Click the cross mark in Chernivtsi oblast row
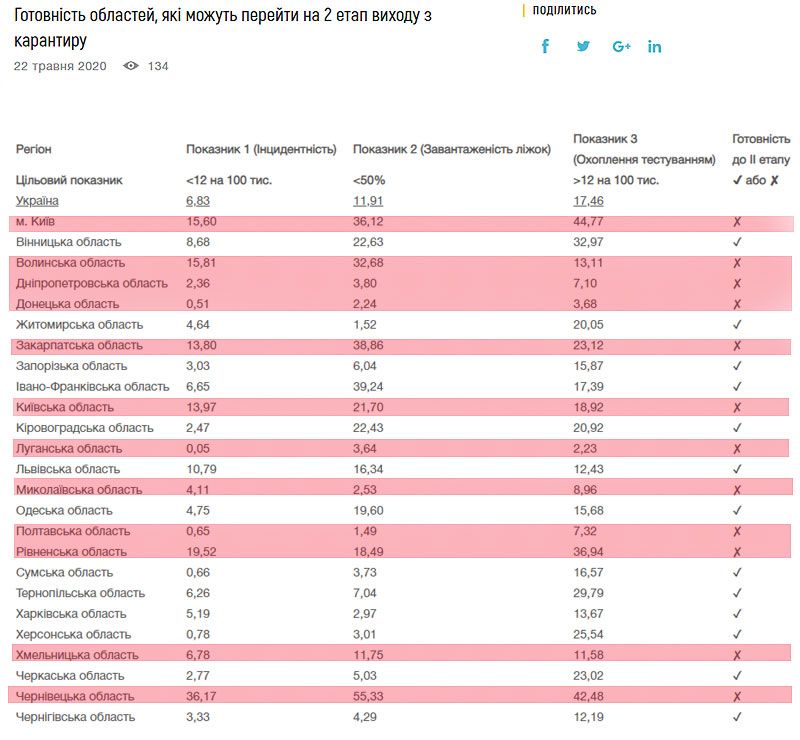 coord(737,696)
